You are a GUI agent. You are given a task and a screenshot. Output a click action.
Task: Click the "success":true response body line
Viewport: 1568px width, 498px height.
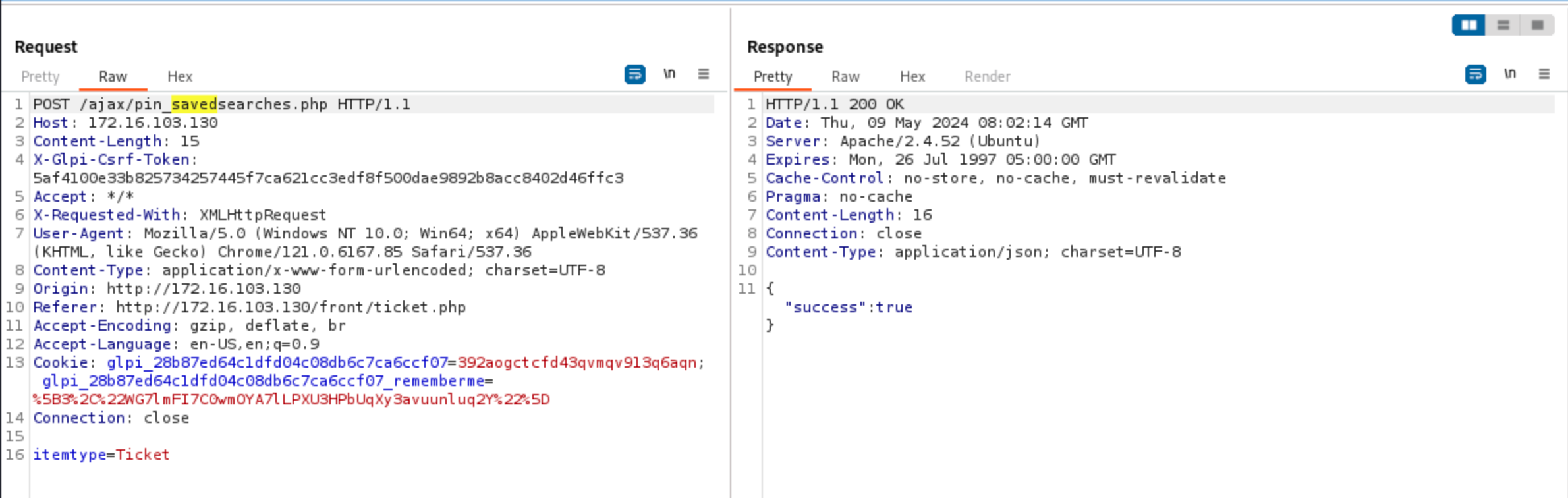(849, 307)
